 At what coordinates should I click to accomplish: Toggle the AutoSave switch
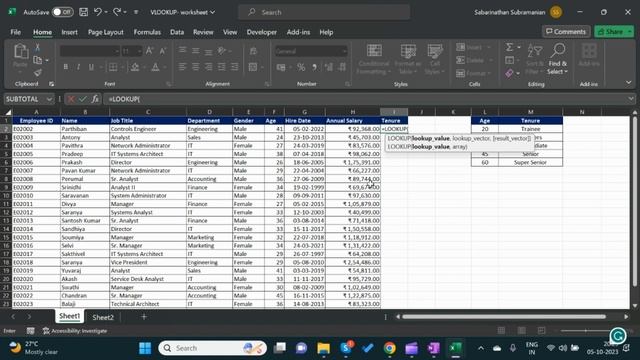click(x=62, y=12)
